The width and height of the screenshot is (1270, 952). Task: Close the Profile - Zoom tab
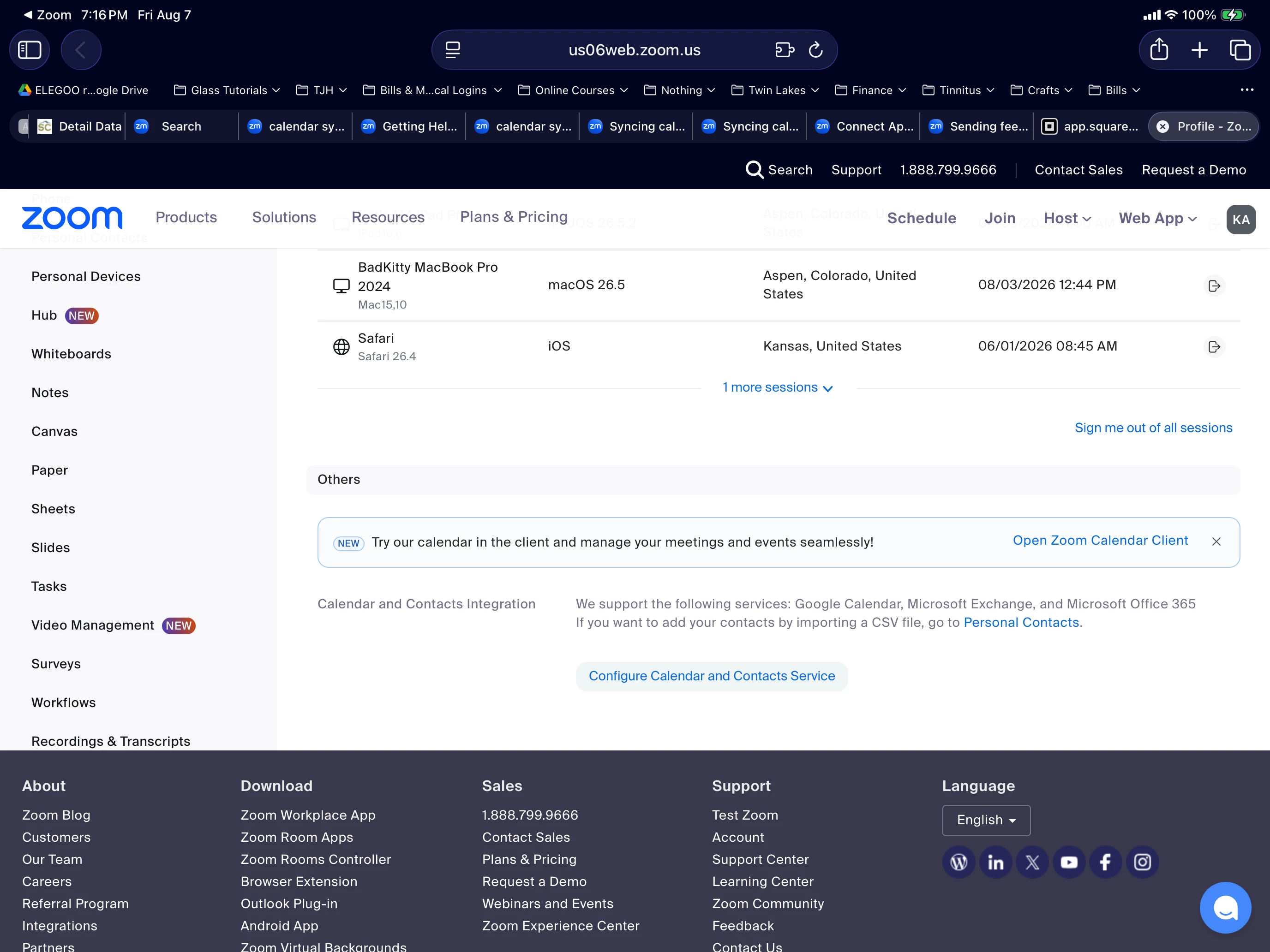tap(1162, 126)
